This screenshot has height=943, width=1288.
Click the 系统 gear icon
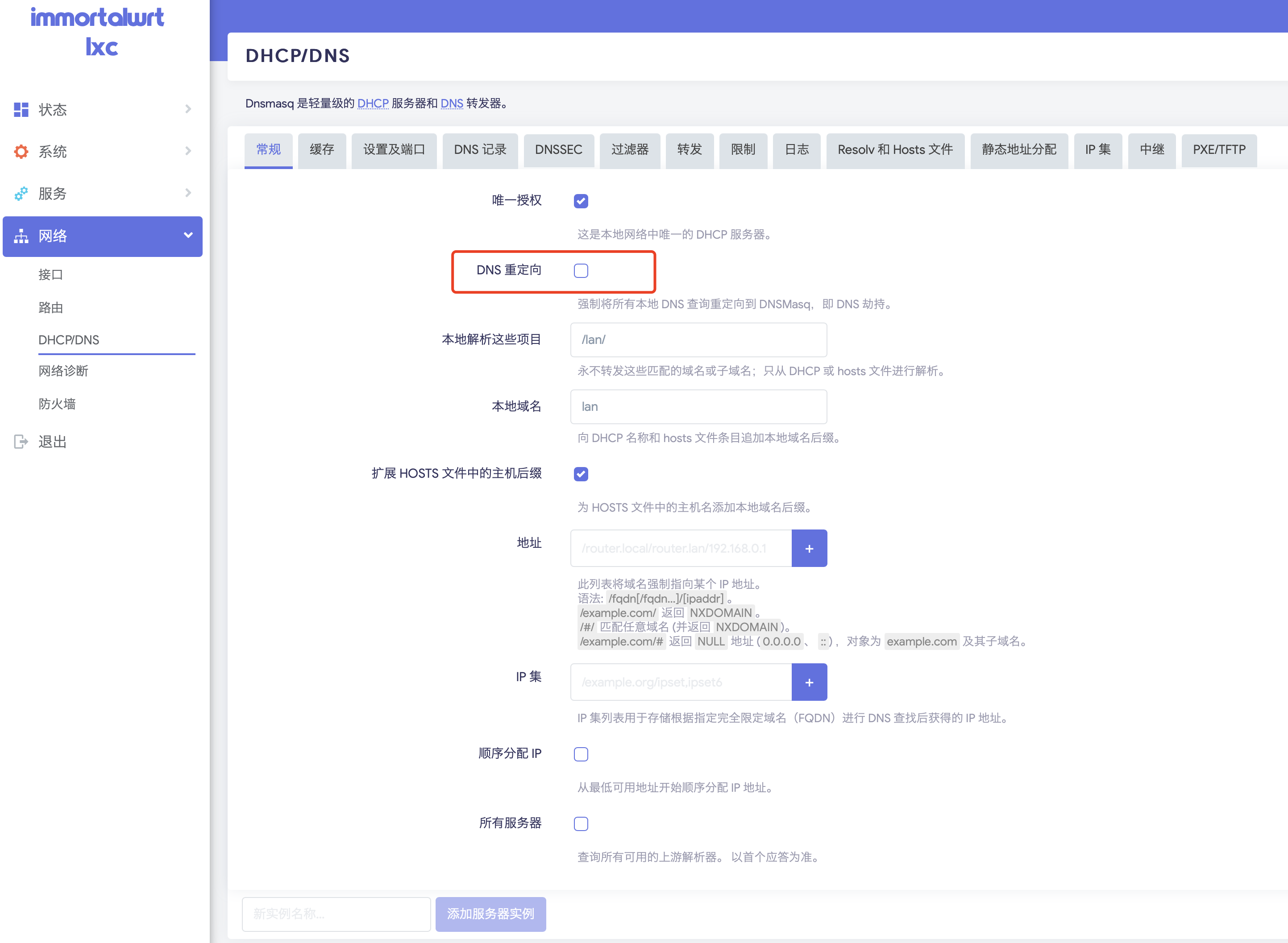[x=21, y=151]
